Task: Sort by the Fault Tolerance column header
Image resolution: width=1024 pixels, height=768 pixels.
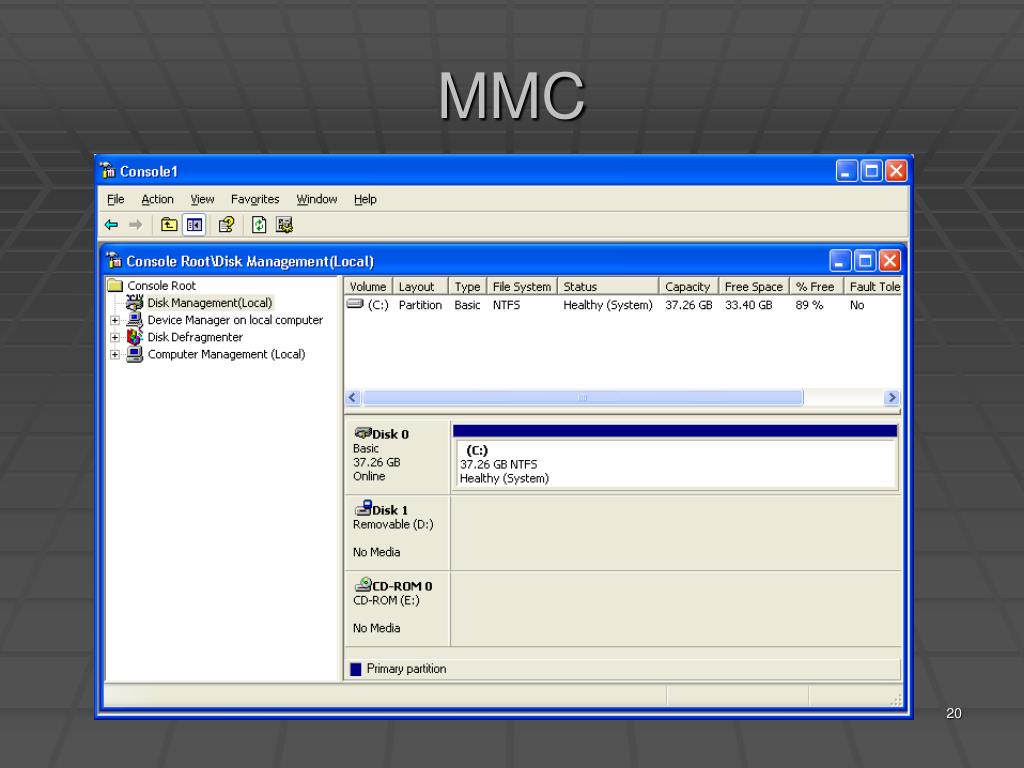Action: 873,287
